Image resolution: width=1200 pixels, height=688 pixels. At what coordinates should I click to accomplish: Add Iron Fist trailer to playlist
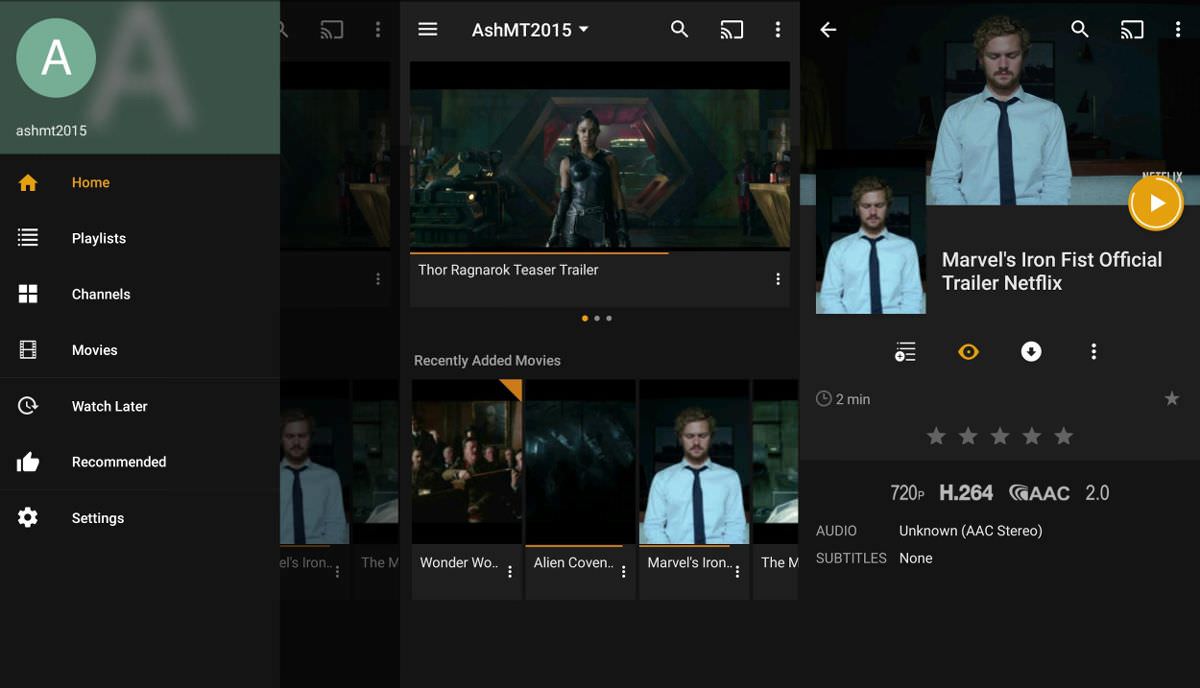point(905,352)
